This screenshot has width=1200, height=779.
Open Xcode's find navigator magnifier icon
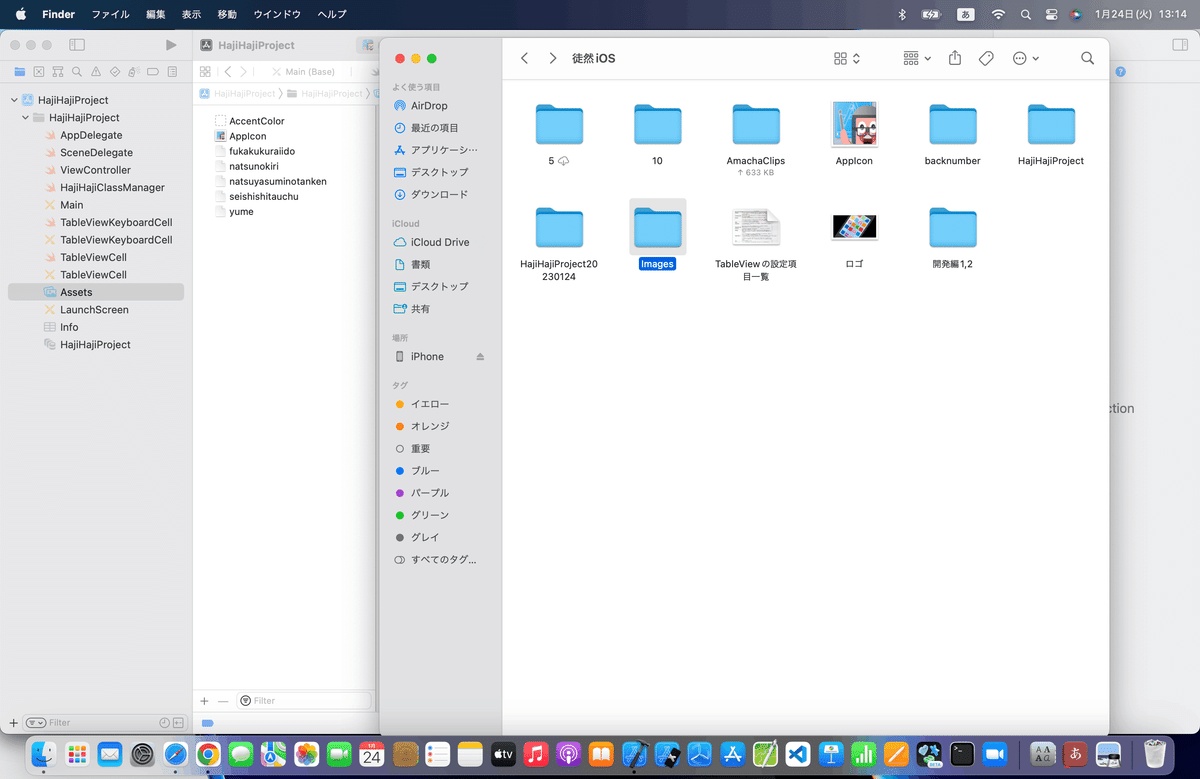tap(76, 72)
